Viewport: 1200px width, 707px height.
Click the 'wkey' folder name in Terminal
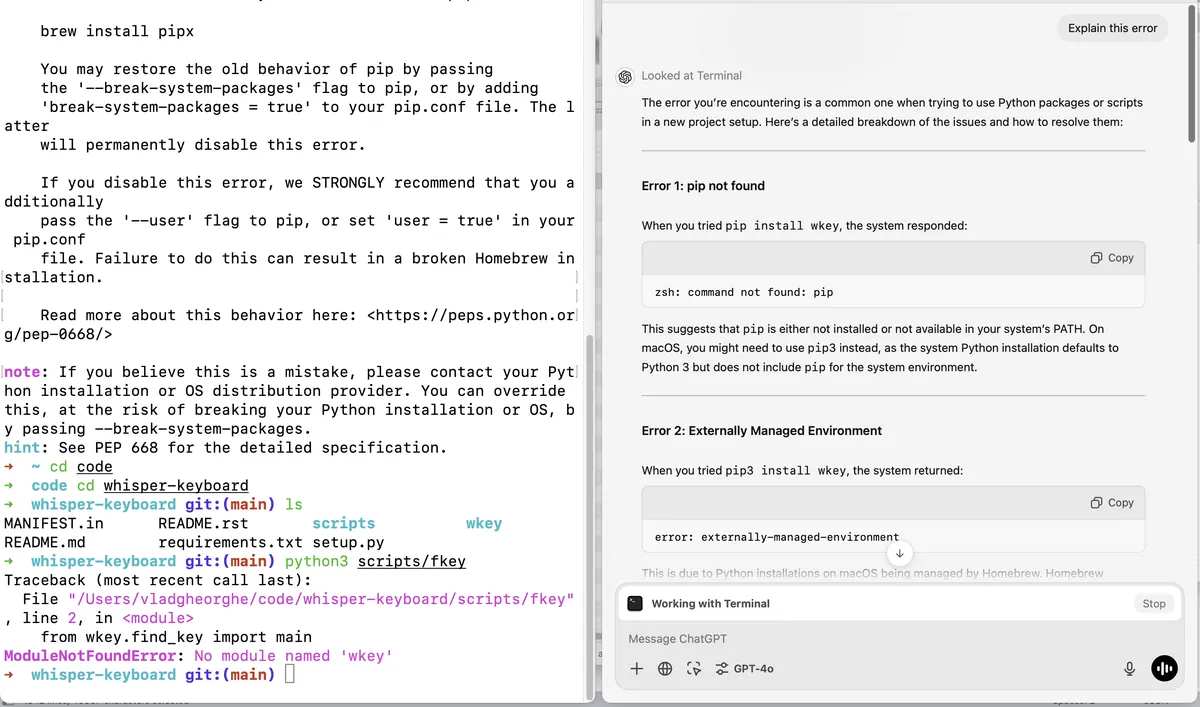(x=484, y=524)
